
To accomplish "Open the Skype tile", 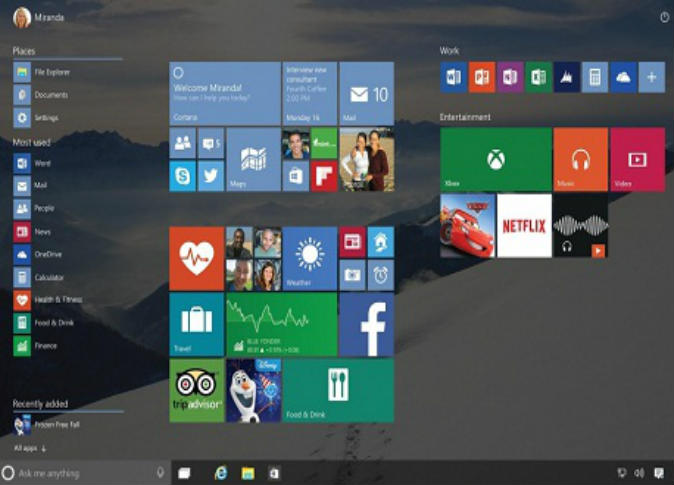I will (183, 176).
